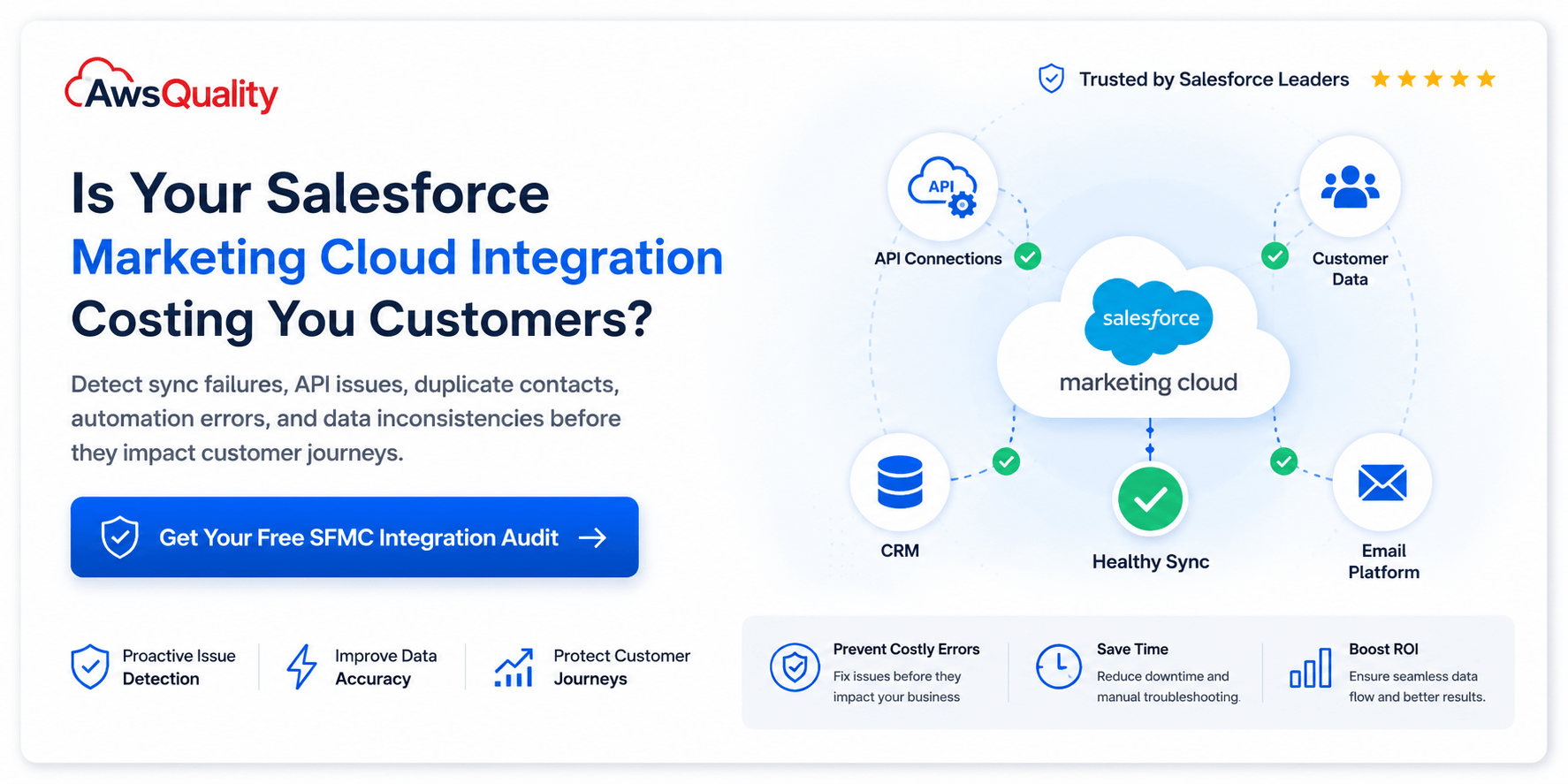Click the Improve Data Accuracy lightning icon
The width and height of the screenshot is (1568, 784).
301,667
